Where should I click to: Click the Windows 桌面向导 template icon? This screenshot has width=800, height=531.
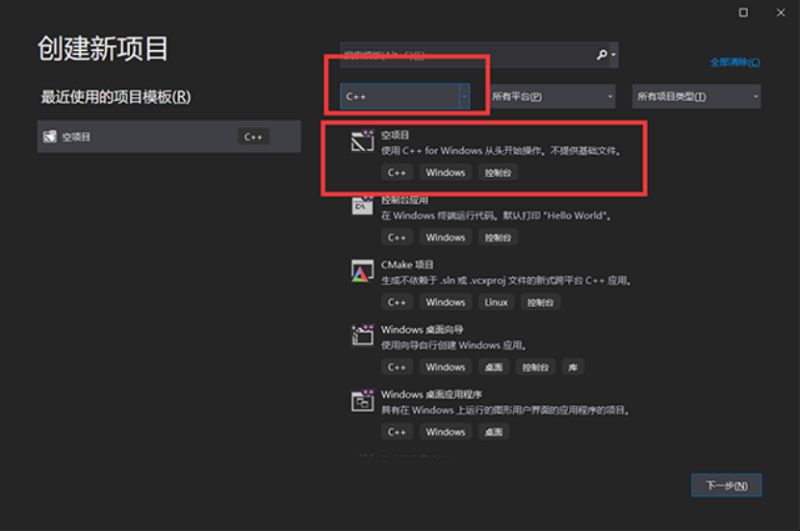[361, 336]
